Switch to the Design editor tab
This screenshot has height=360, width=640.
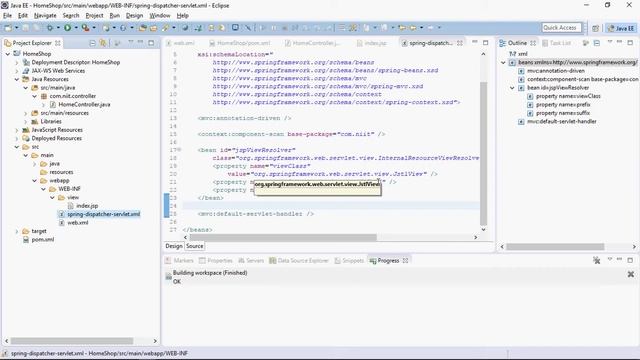tap(174, 246)
